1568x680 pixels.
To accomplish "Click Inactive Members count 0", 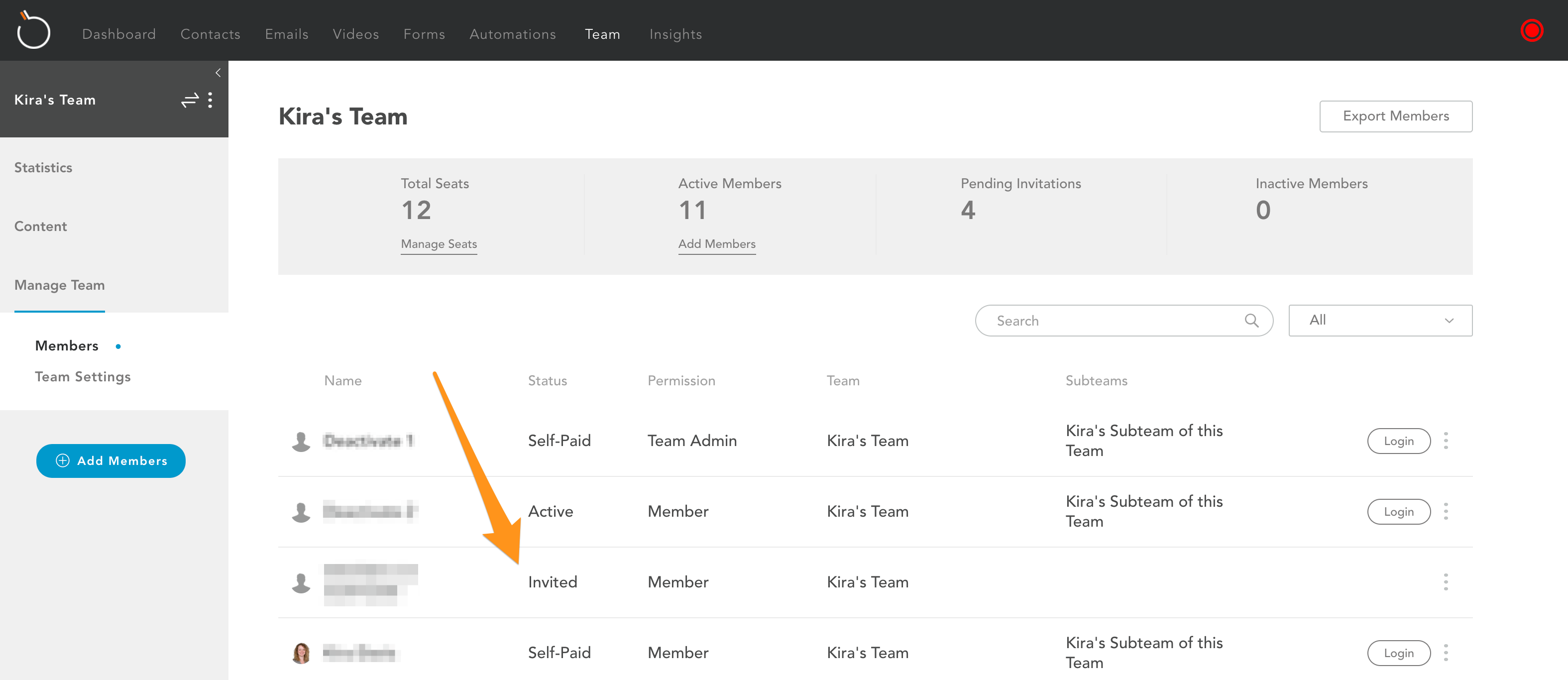I will 1262,210.
